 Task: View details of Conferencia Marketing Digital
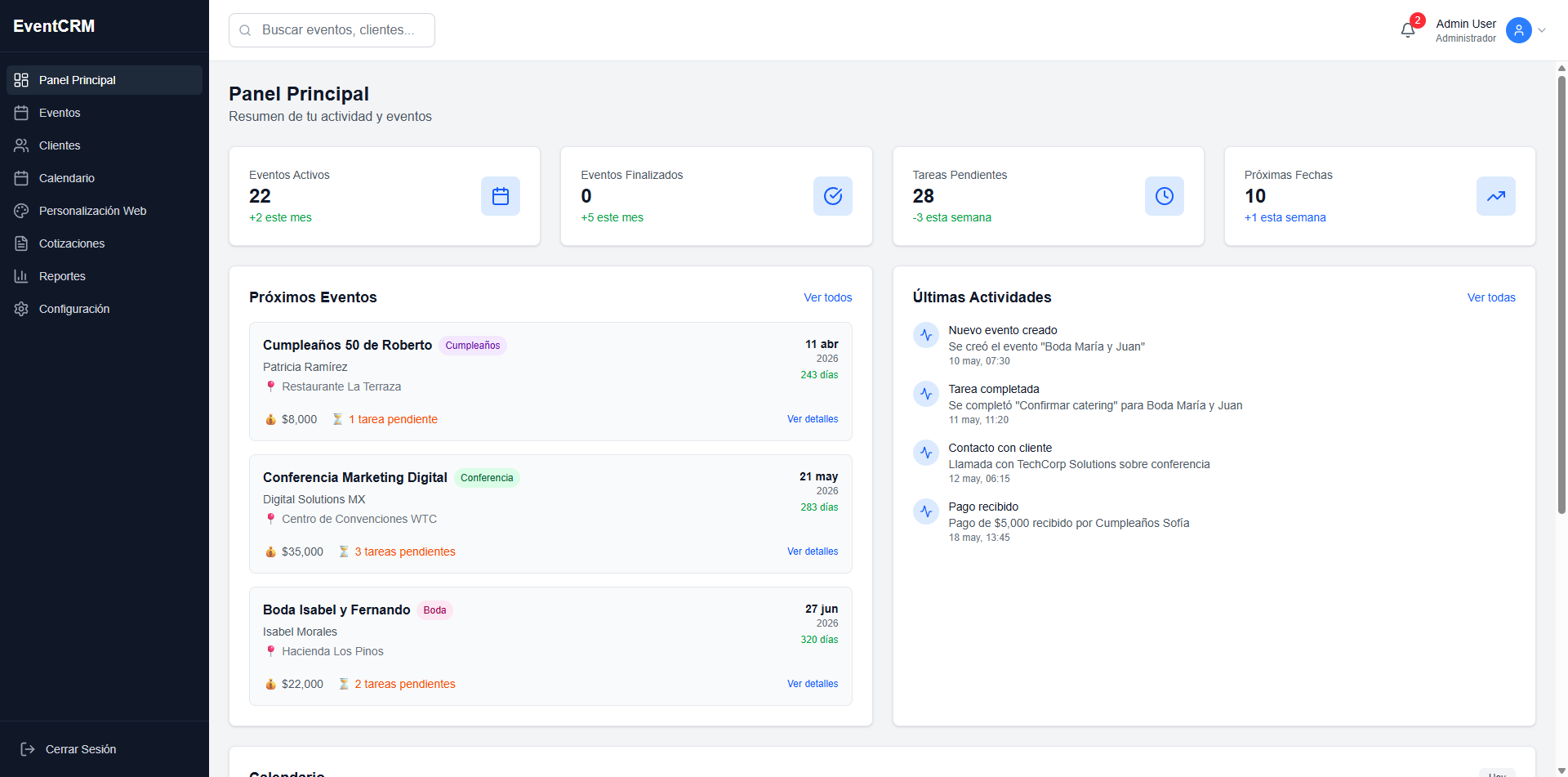click(812, 551)
